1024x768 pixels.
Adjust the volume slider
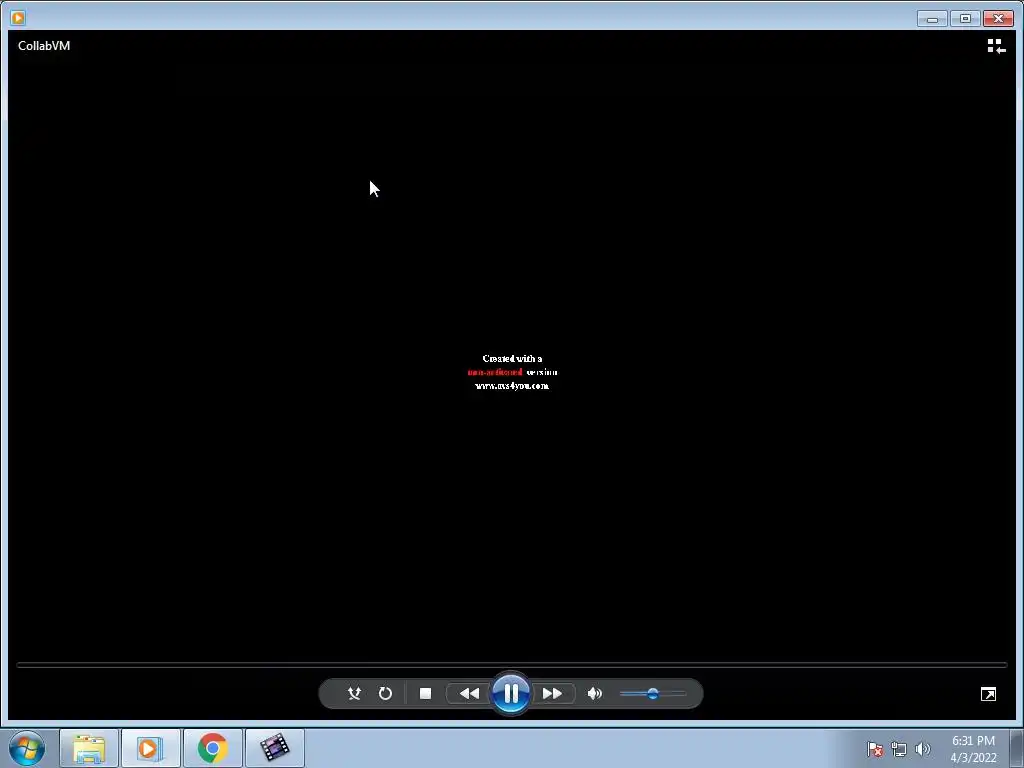652,694
